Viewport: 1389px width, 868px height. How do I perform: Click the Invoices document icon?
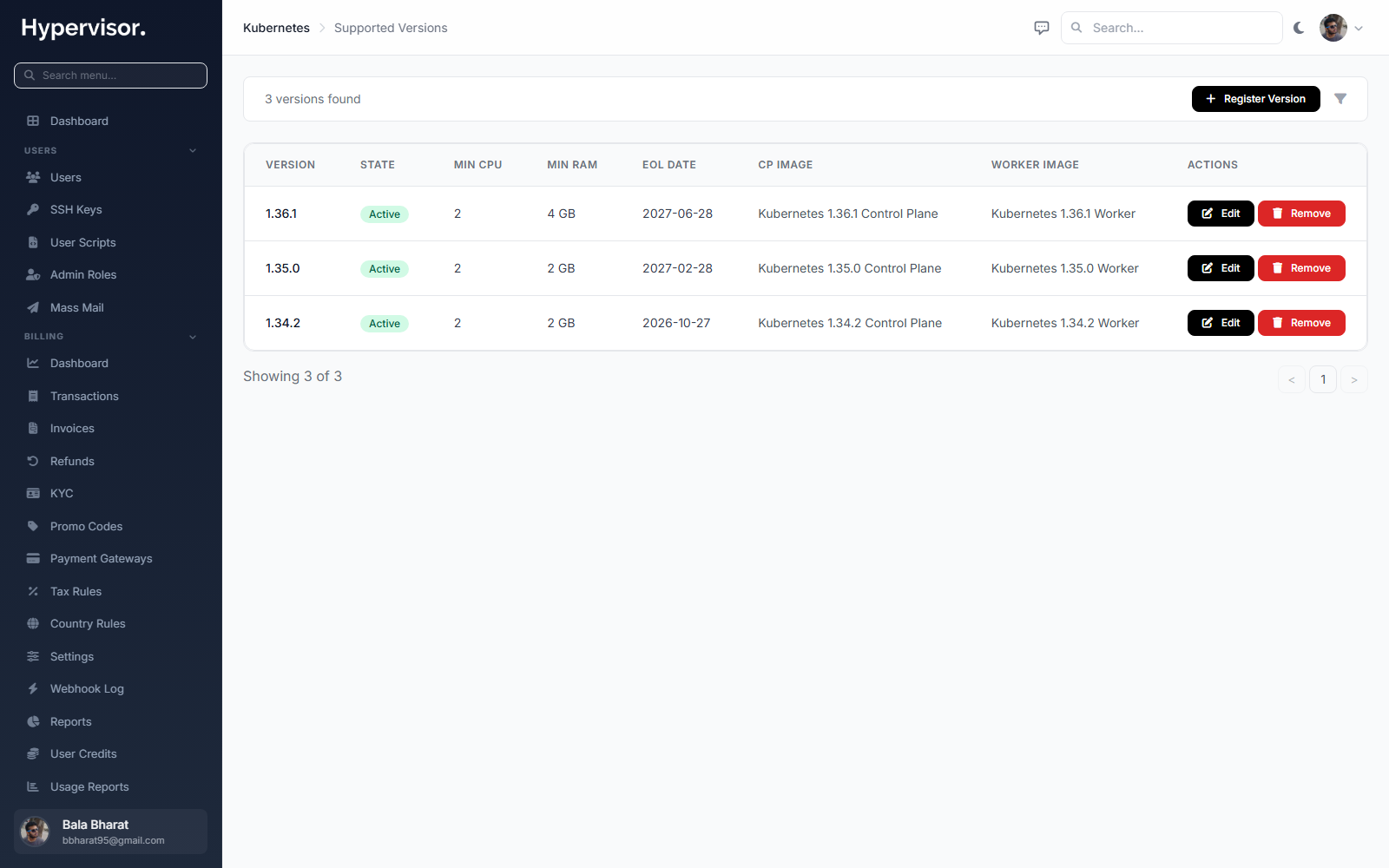33,428
